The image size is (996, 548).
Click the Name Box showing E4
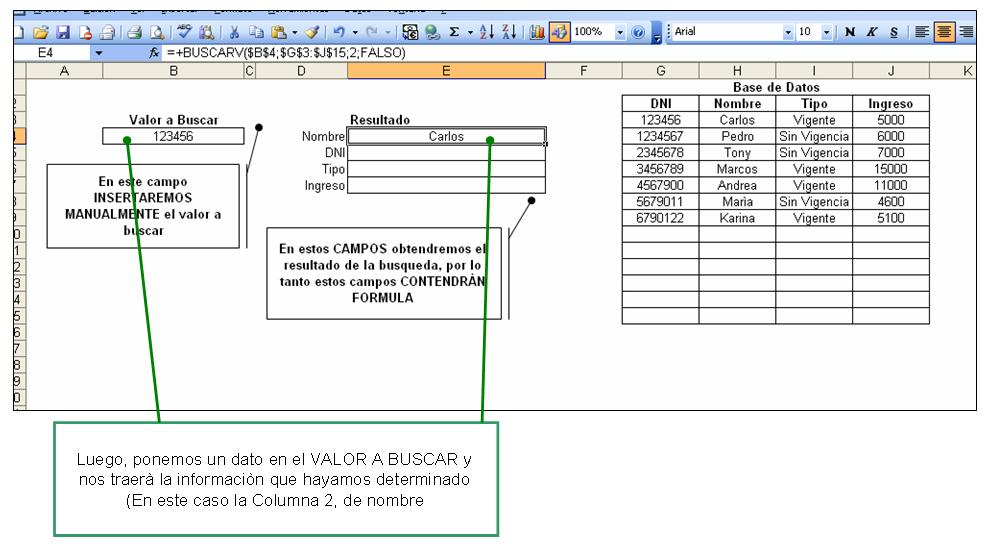52,53
